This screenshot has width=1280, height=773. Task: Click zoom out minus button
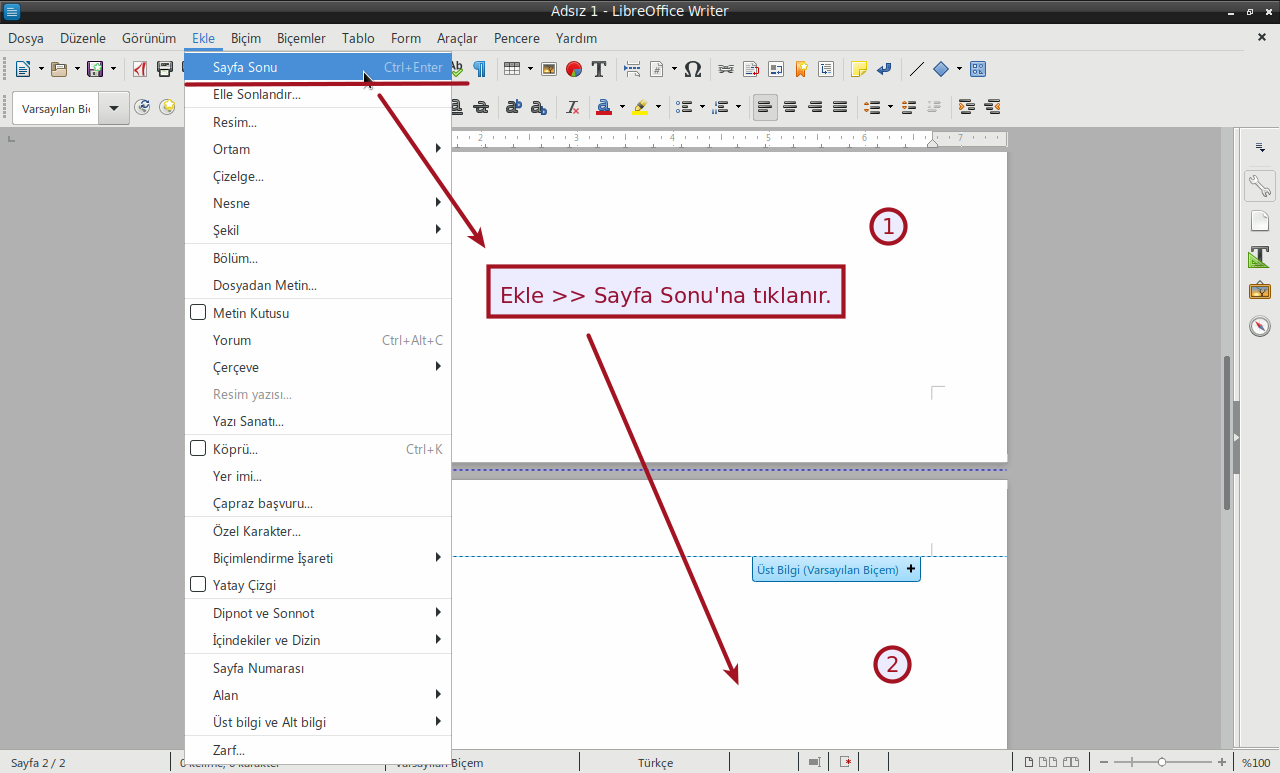[1102, 762]
